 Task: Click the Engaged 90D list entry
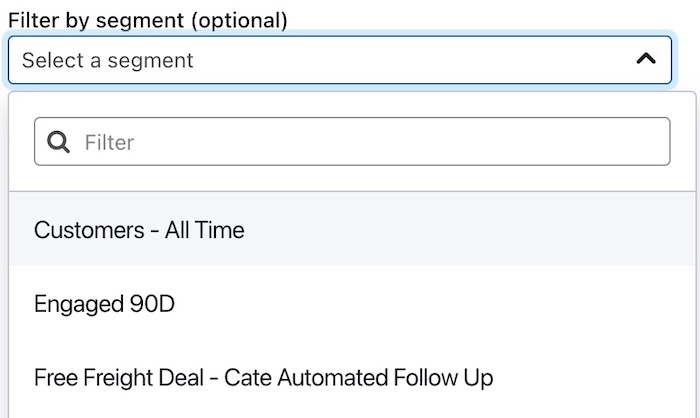[x=104, y=304]
